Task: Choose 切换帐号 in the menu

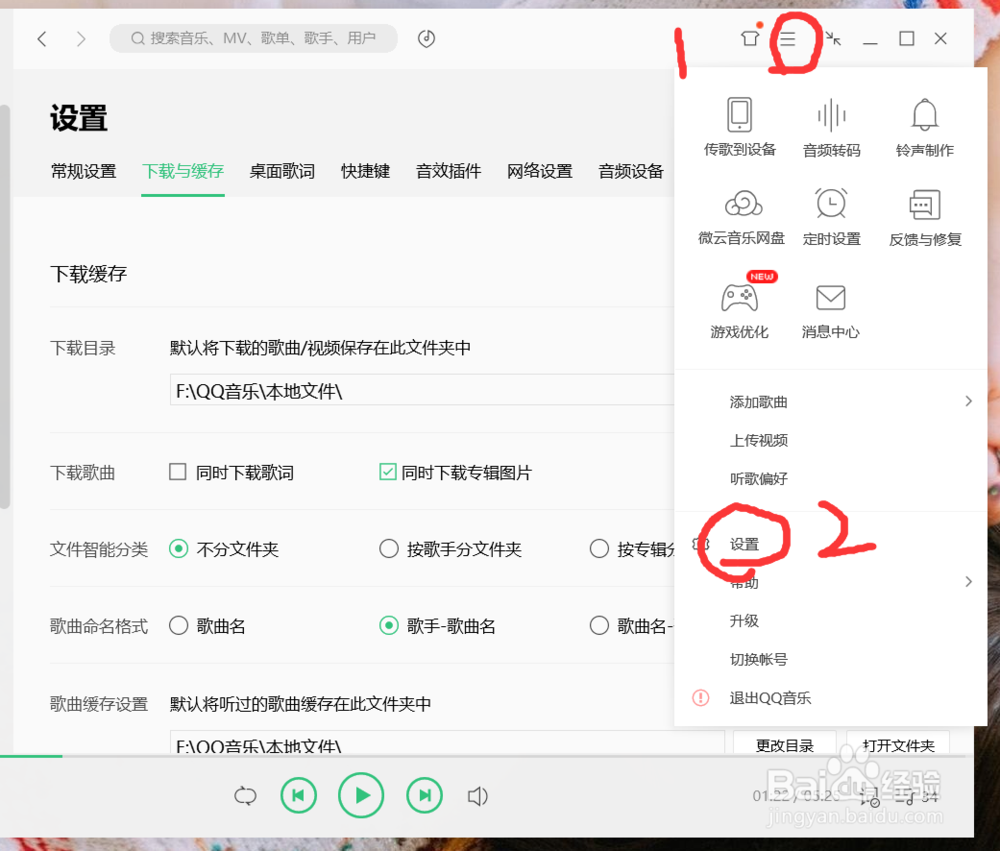Action: click(759, 659)
